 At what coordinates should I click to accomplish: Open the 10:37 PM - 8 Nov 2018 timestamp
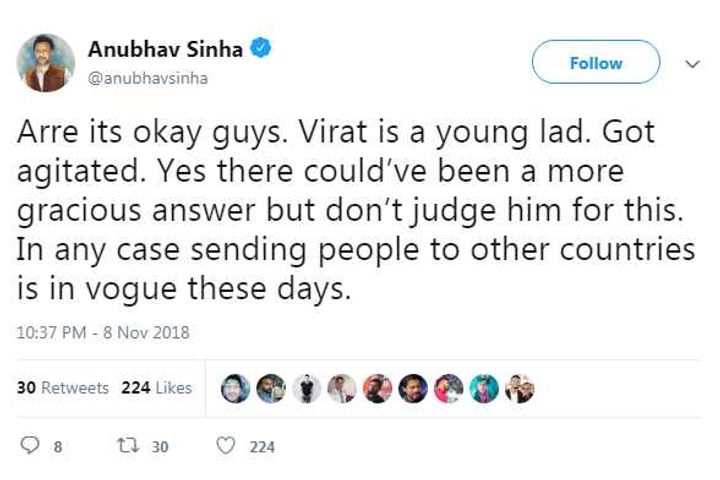coord(104,332)
